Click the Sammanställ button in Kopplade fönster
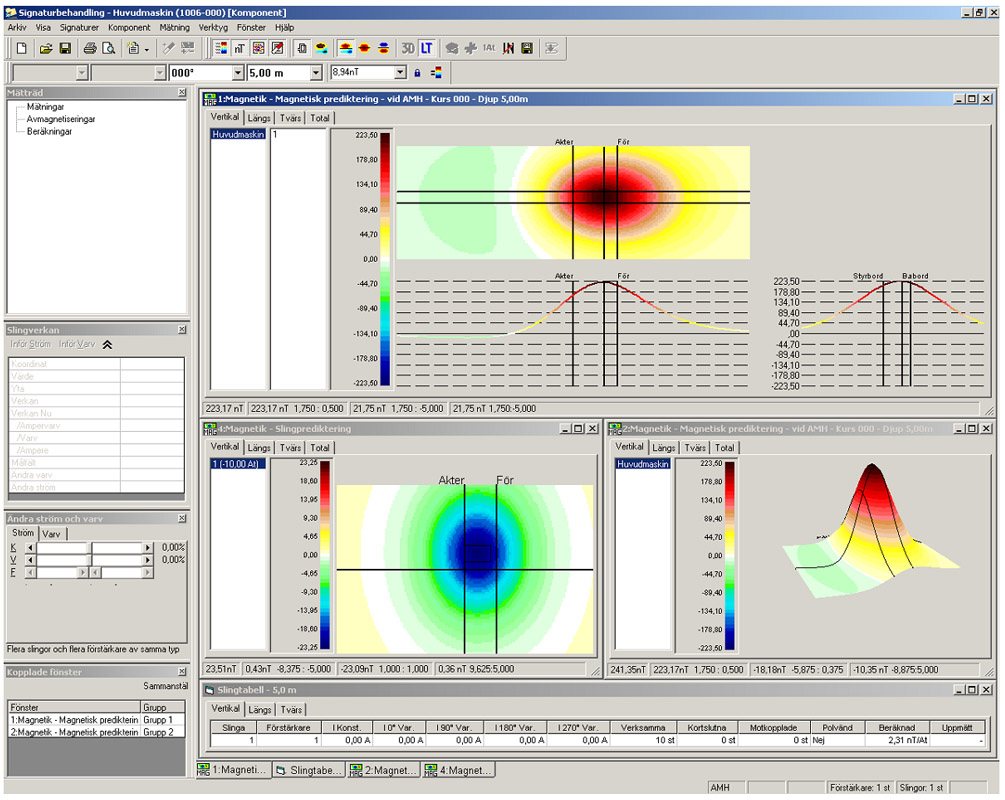1005x800 pixels. pos(166,686)
